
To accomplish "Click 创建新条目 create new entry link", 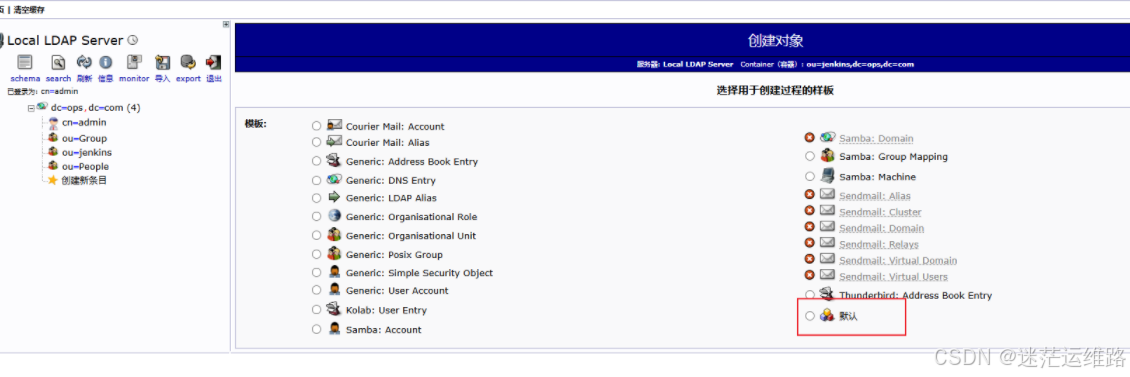I will click(x=84, y=180).
